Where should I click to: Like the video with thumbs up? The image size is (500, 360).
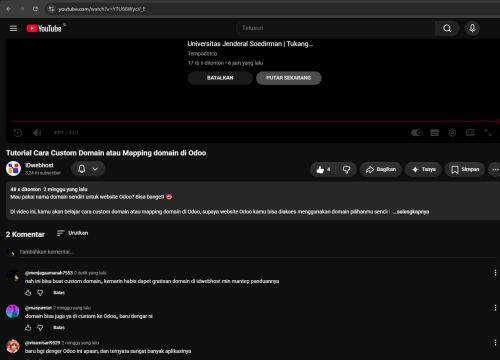[323, 169]
